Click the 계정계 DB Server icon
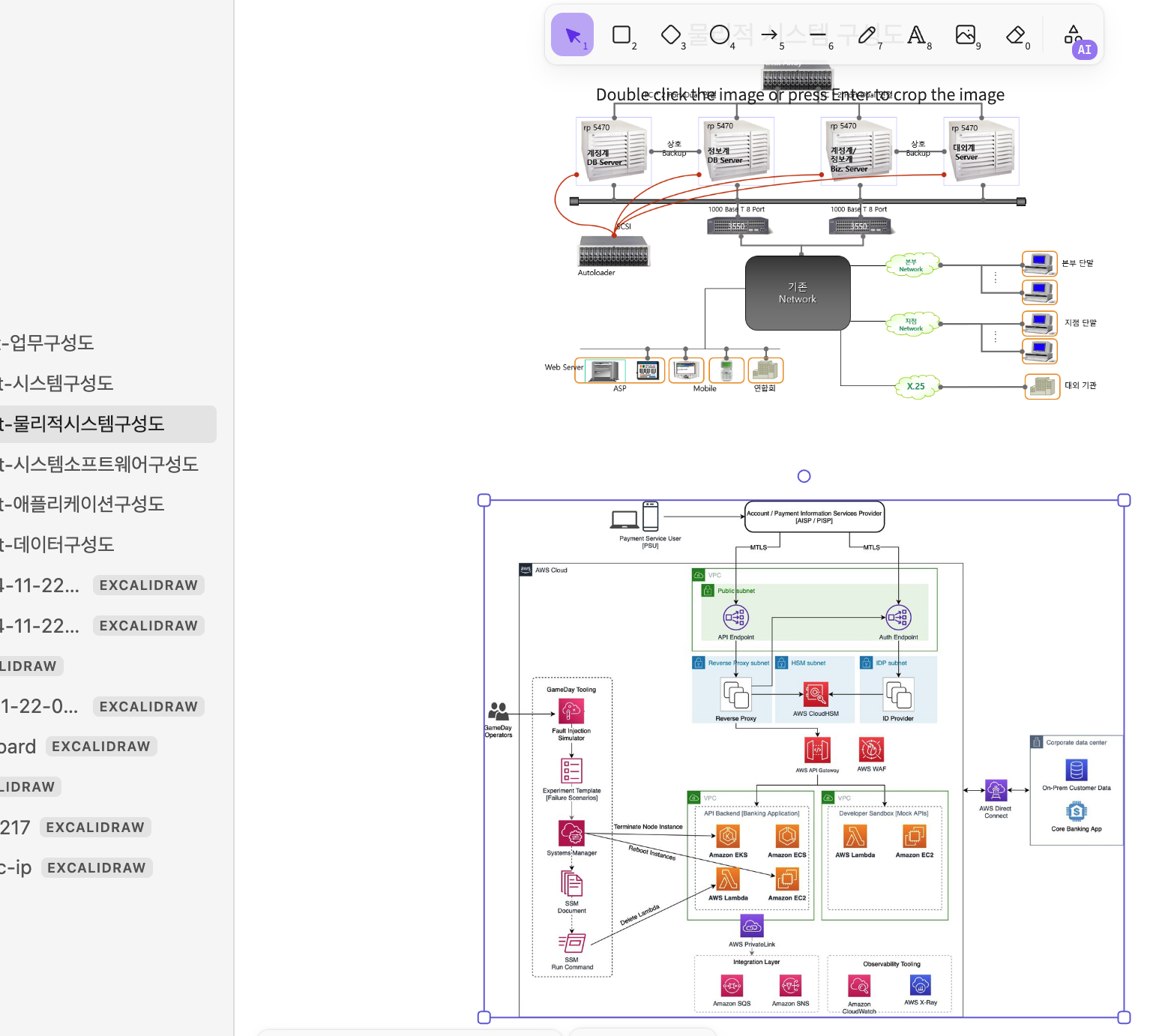Viewport: 1174px width, 1036px height. click(x=614, y=152)
